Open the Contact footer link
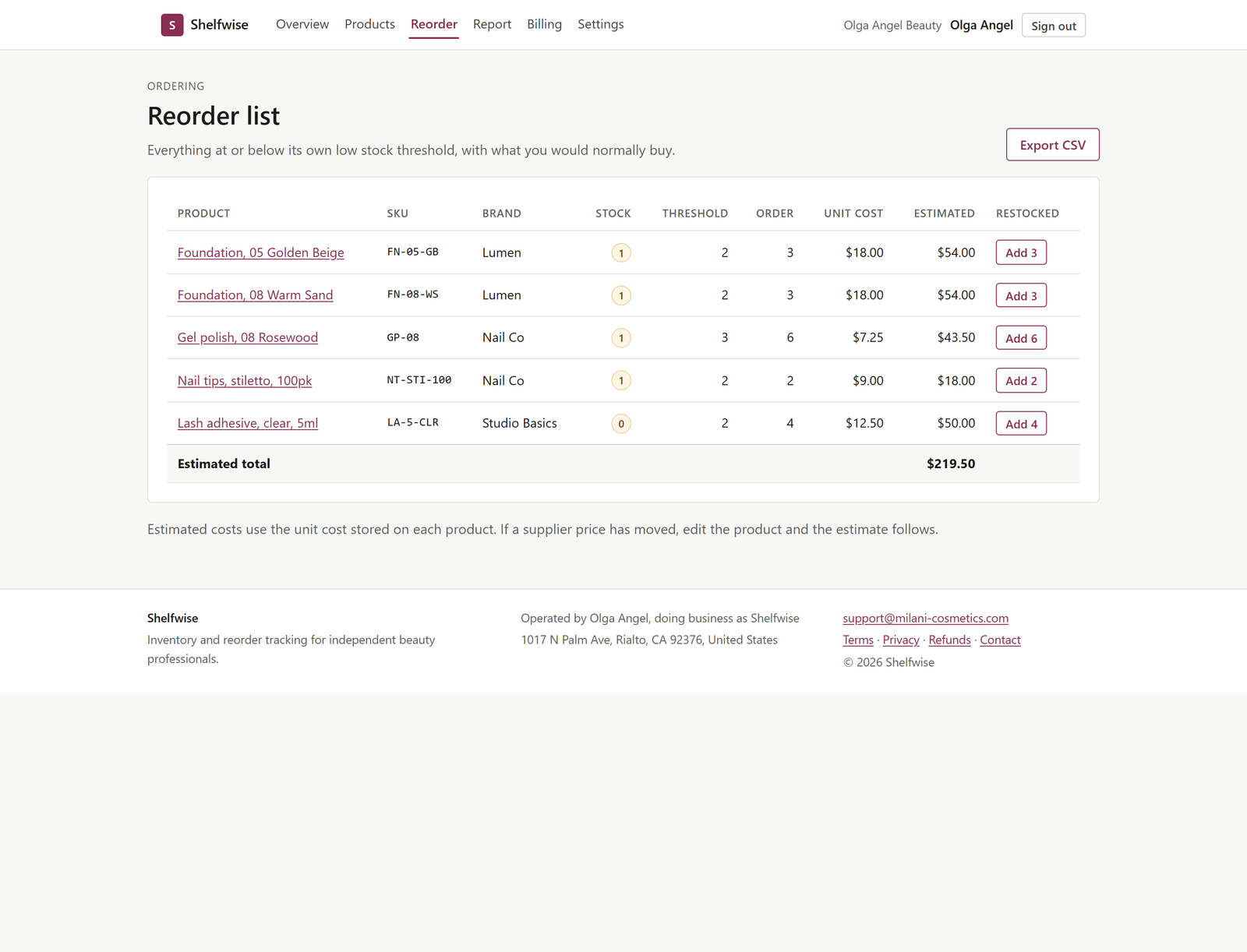The image size is (1247, 952). (1000, 640)
